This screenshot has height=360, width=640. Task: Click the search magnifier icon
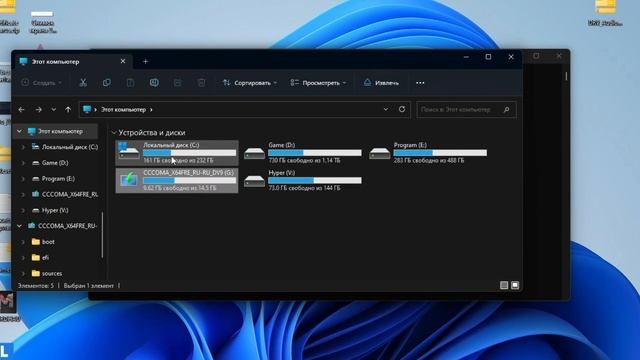507,109
